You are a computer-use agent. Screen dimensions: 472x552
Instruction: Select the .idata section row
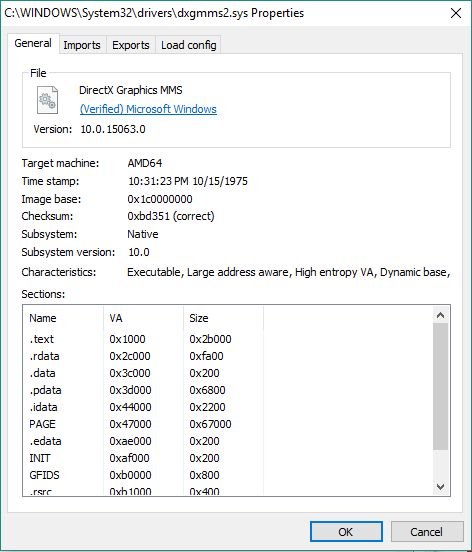click(144, 407)
